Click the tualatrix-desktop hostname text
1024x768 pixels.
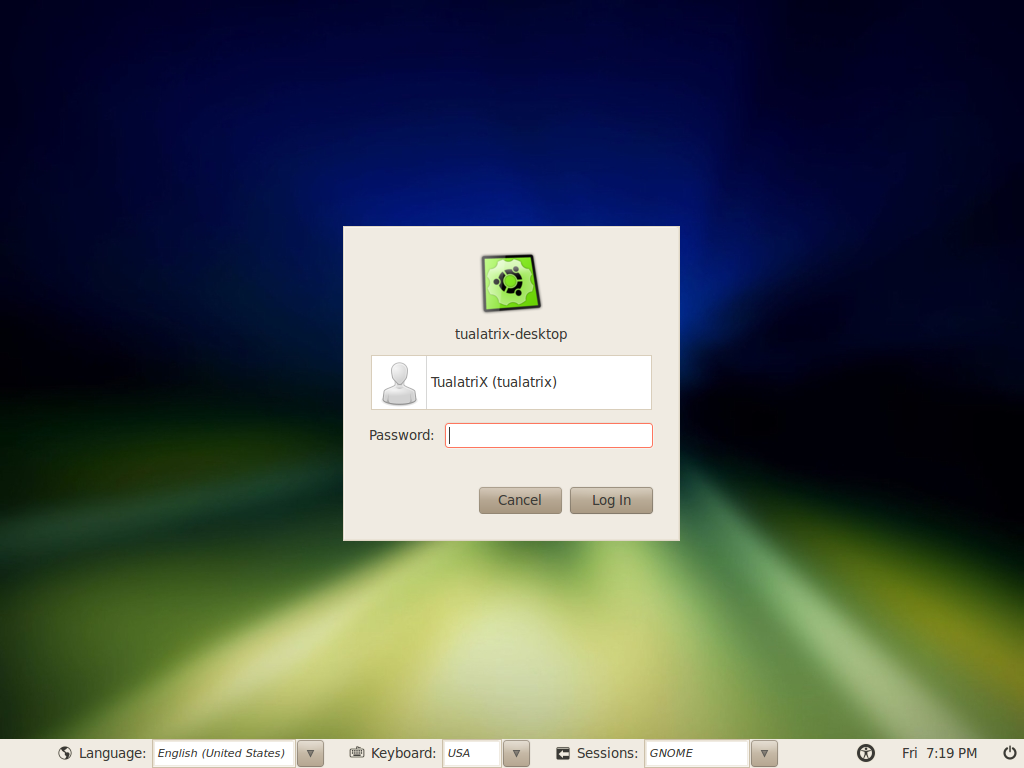click(x=511, y=334)
